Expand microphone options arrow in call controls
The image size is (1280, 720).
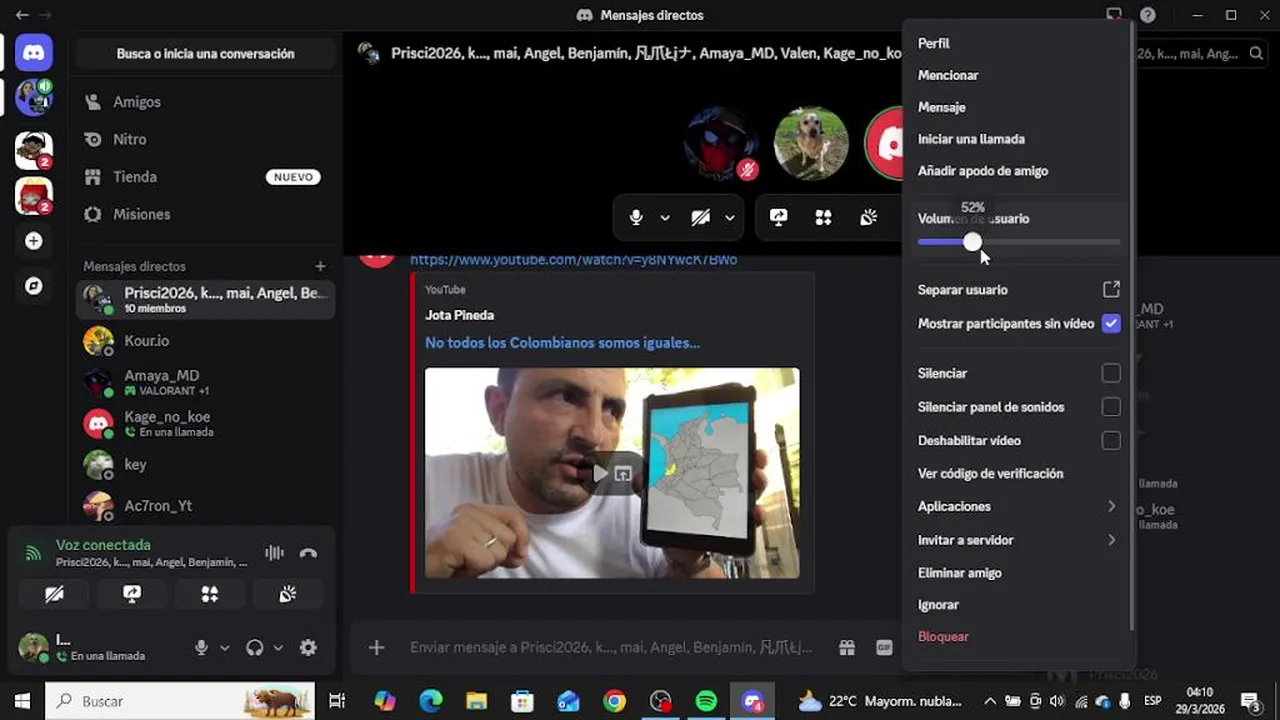coord(664,218)
